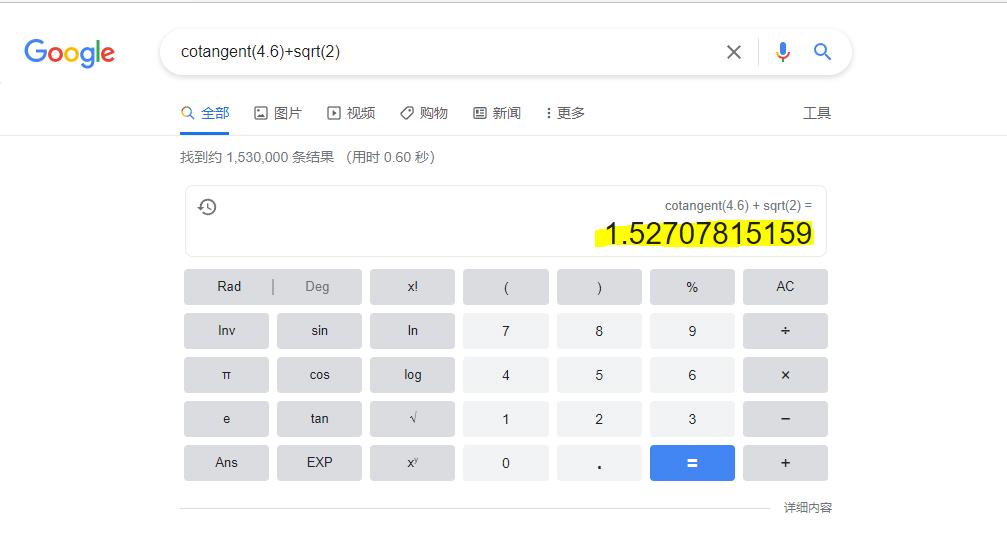Screen dimensions: 1007x543
Task: Expand the 更多 (More) menu
Action: pyautogui.click(x=565, y=113)
